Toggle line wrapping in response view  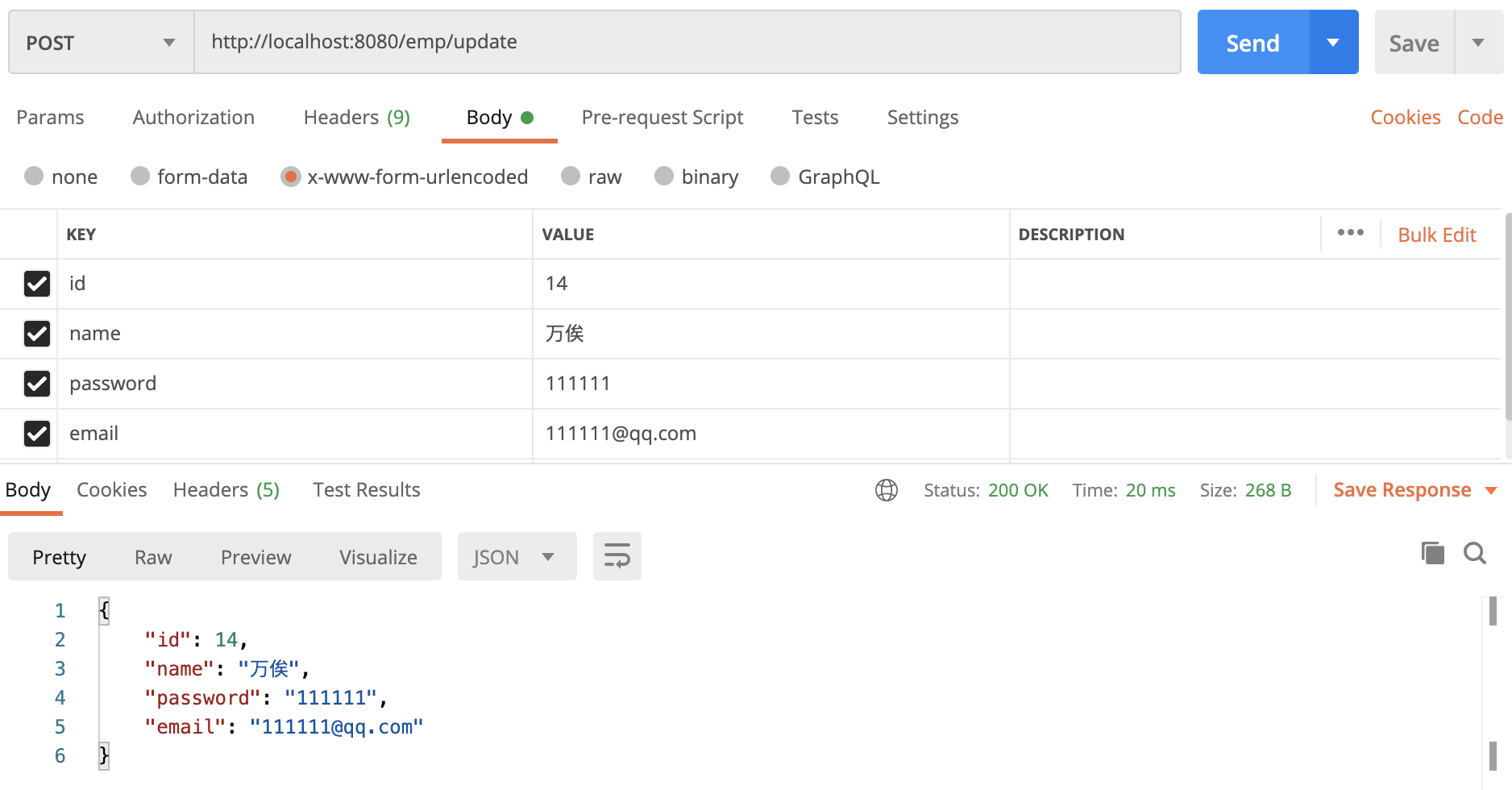[617, 555]
